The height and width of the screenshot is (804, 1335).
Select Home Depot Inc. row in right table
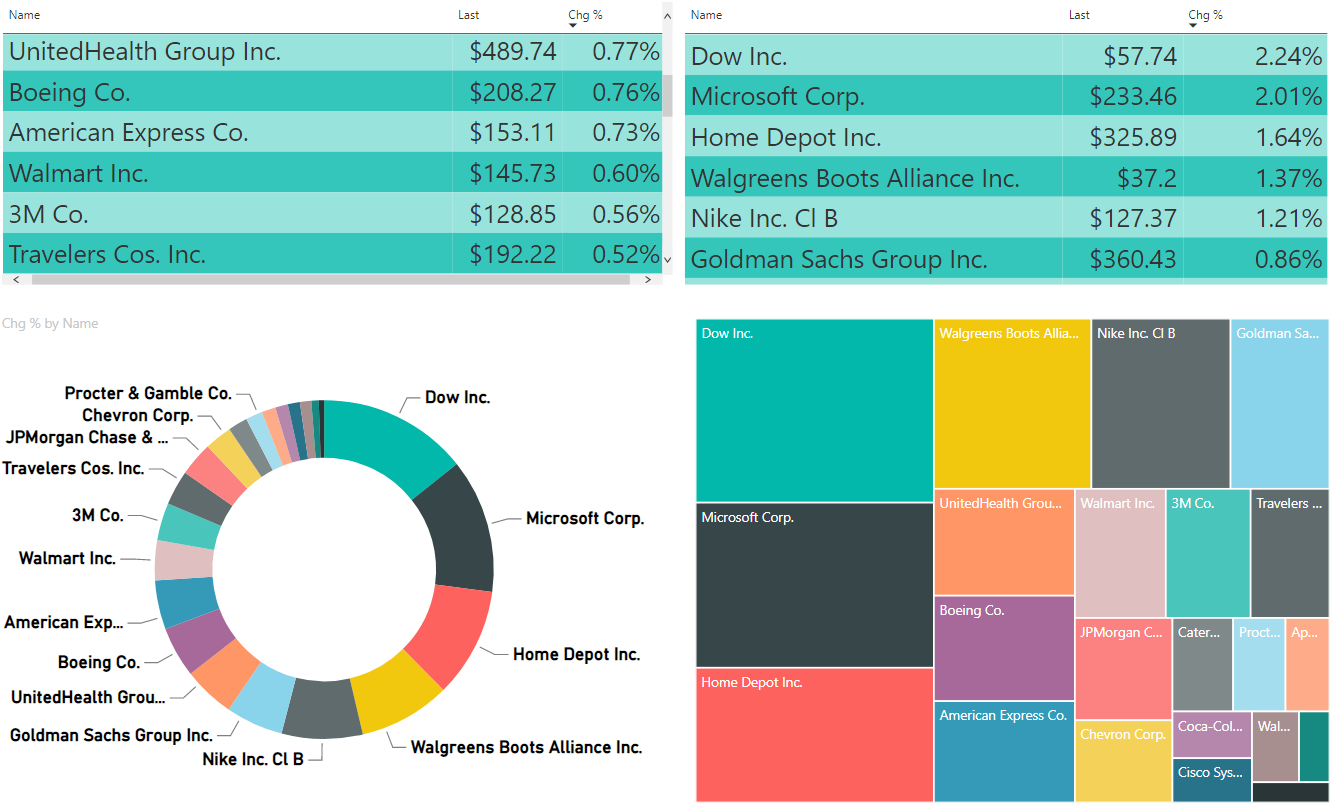(1007, 137)
